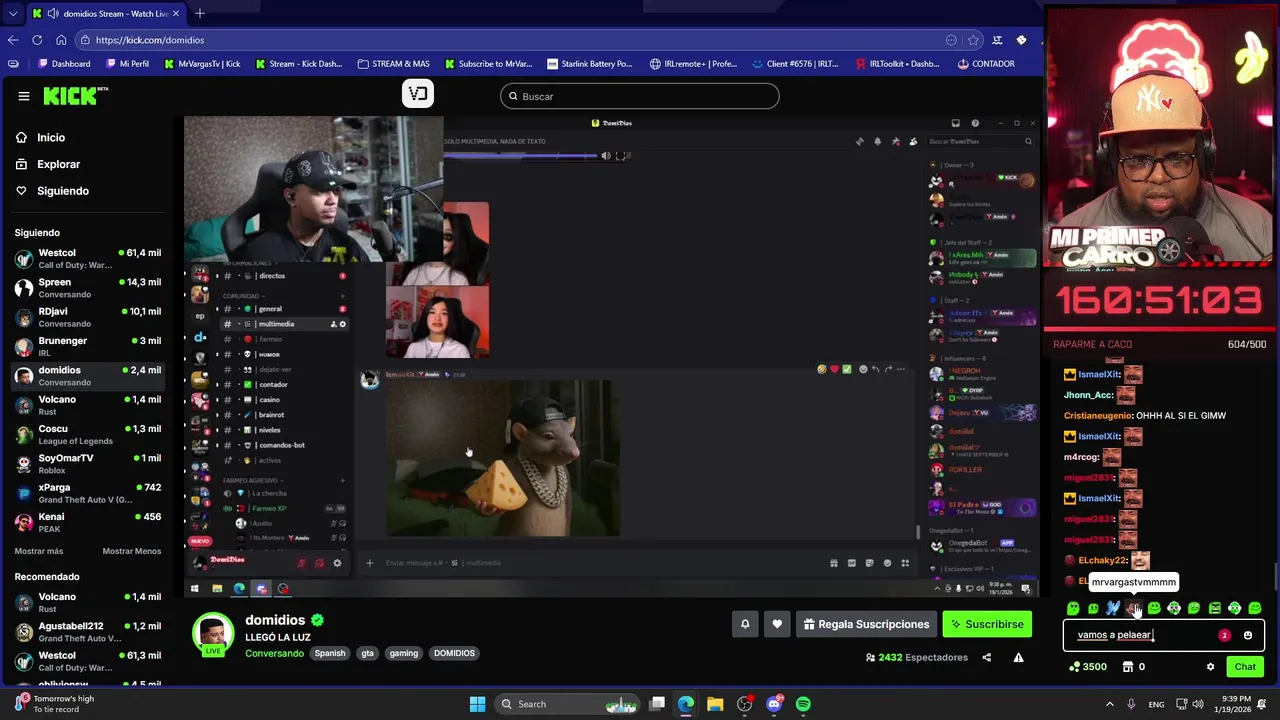Send message with Chat button

(x=1245, y=667)
